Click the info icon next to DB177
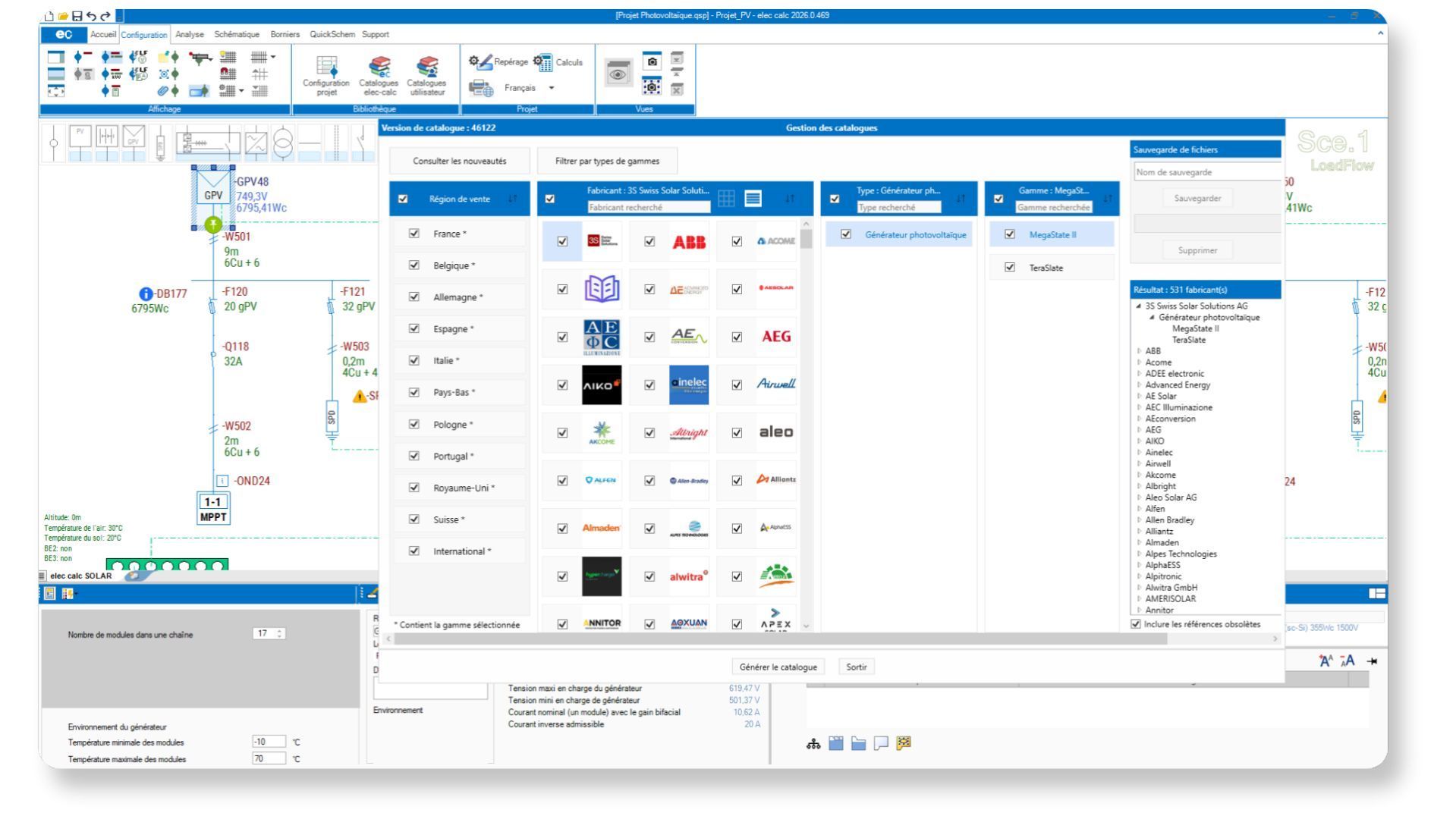This screenshot has width=1456, height=816. 145,294
